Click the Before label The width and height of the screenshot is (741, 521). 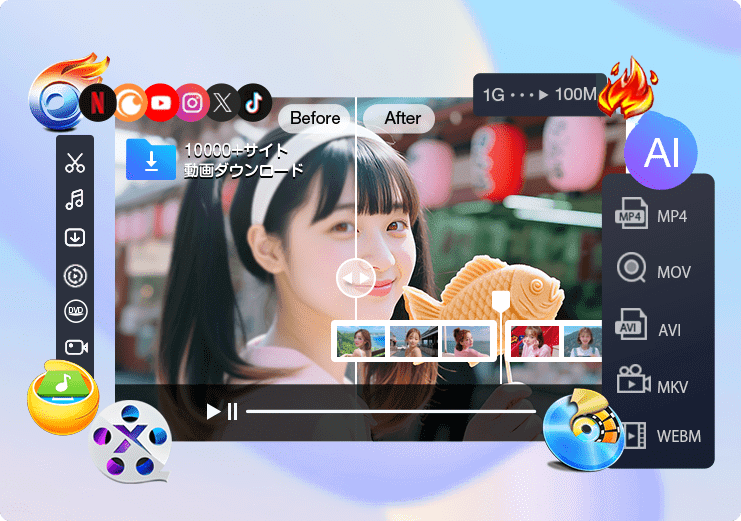[x=315, y=118]
